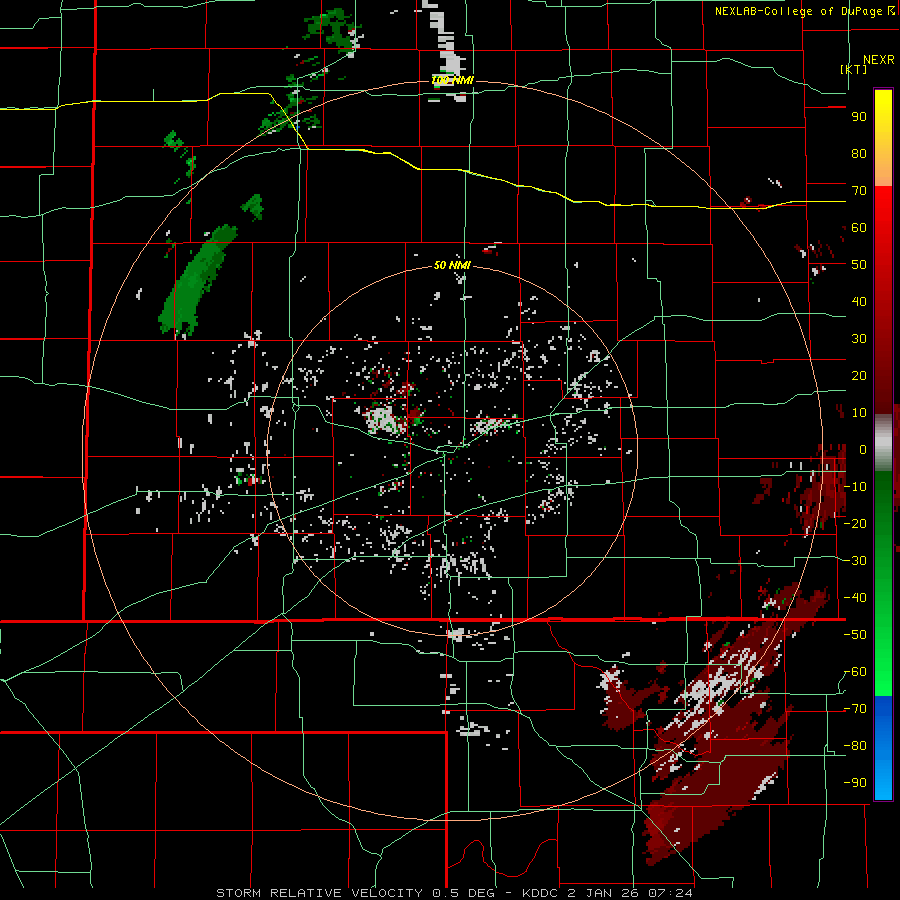Select the 80 value on velocity scale
This screenshot has width=900, height=900.
(859, 153)
